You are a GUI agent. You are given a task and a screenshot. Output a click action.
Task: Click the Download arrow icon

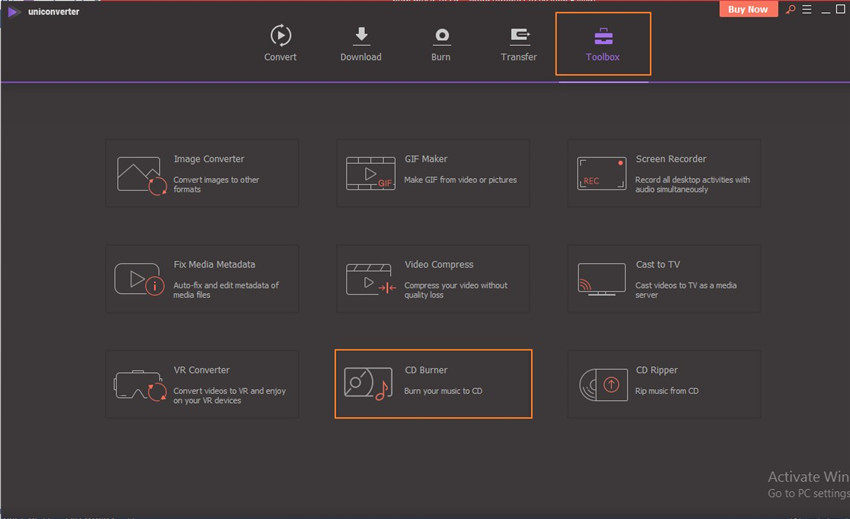point(361,36)
